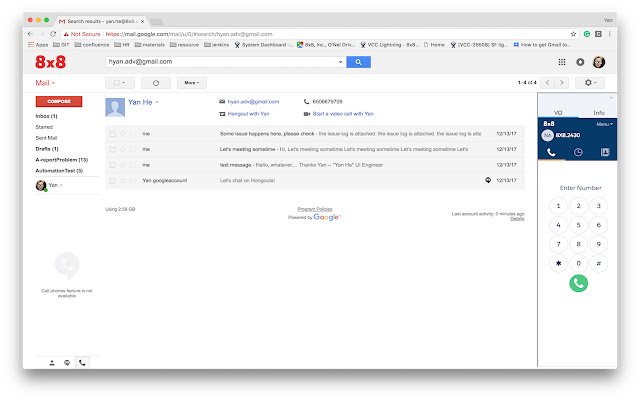Open the confluence bookmark folder

click(x=92, y=45)
